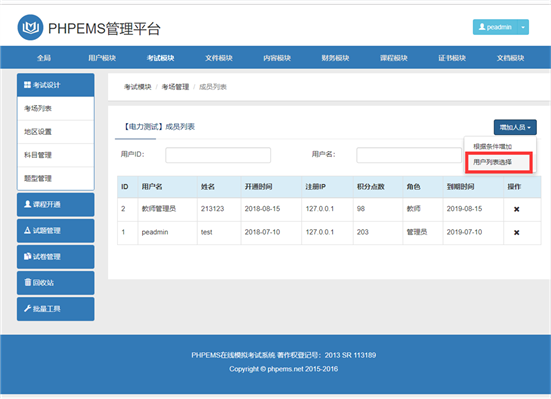Open 文件模块 from the navigation bar

point(219,58)
